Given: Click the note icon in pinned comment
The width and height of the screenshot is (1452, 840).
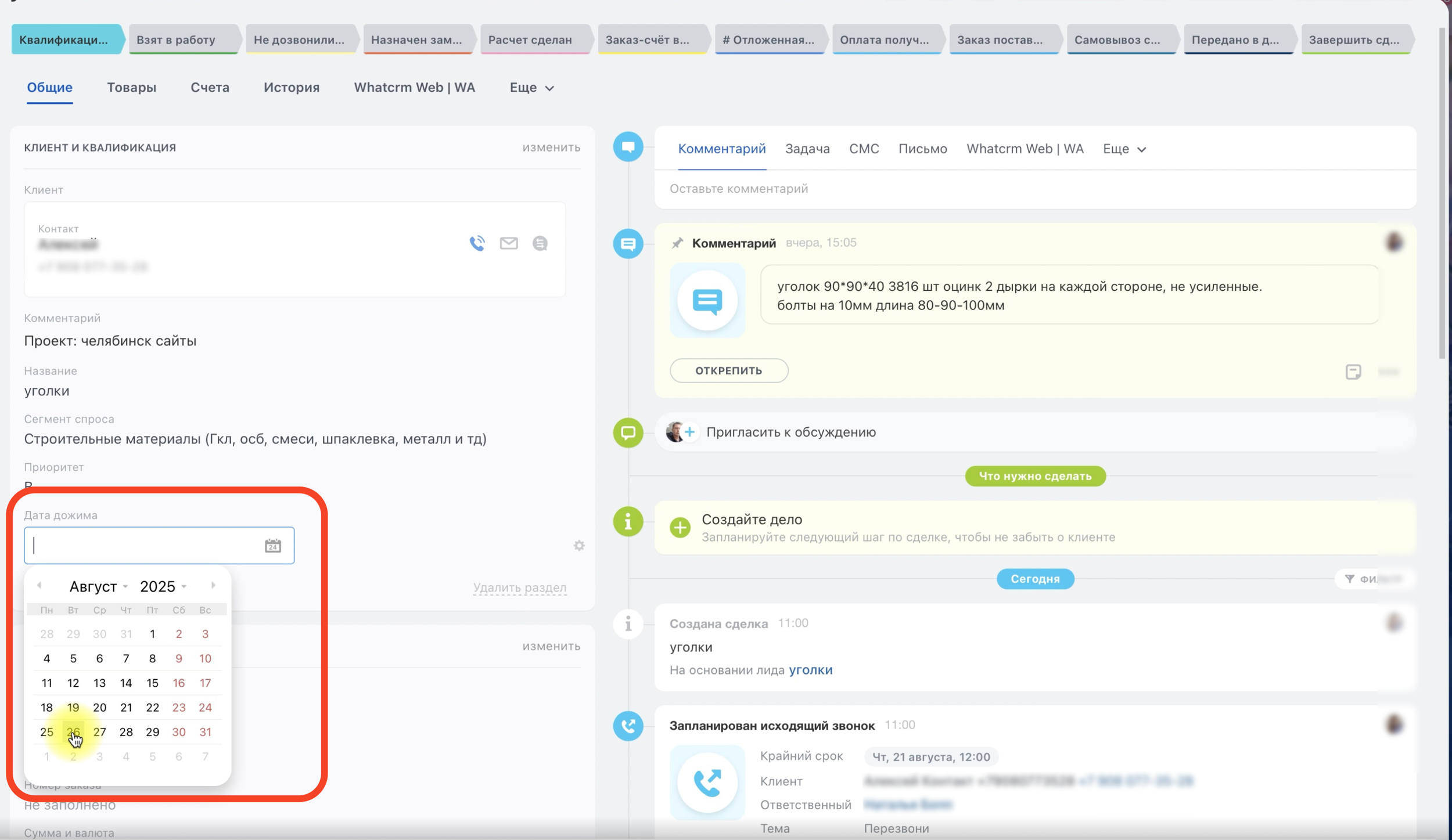Looking at the screenshot, I should [x=1353, y=372].
